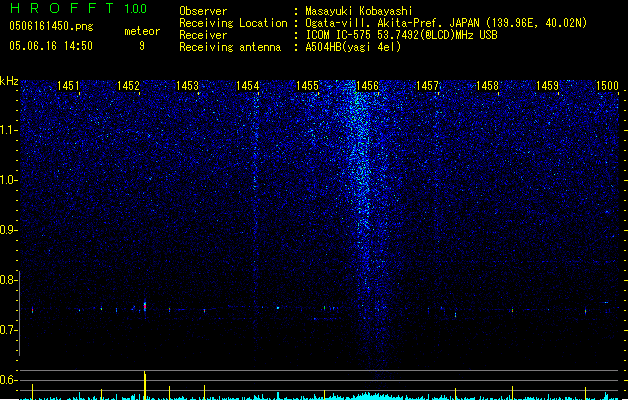Click the 'Observer' field label

click(x=203, y=11)
